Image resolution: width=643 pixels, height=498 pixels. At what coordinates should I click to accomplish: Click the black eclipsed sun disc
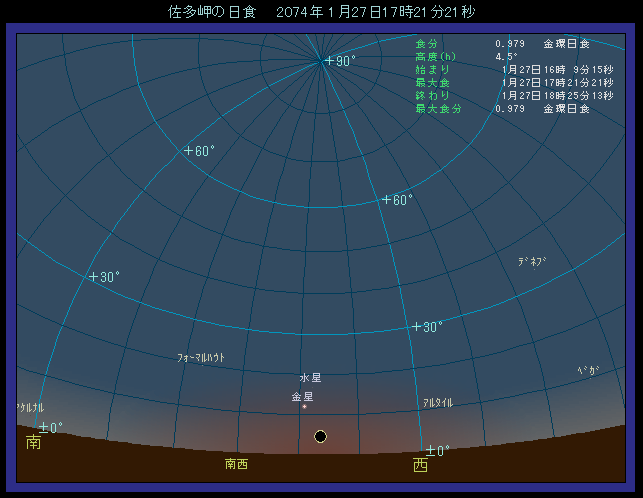[x=320, y=436]
